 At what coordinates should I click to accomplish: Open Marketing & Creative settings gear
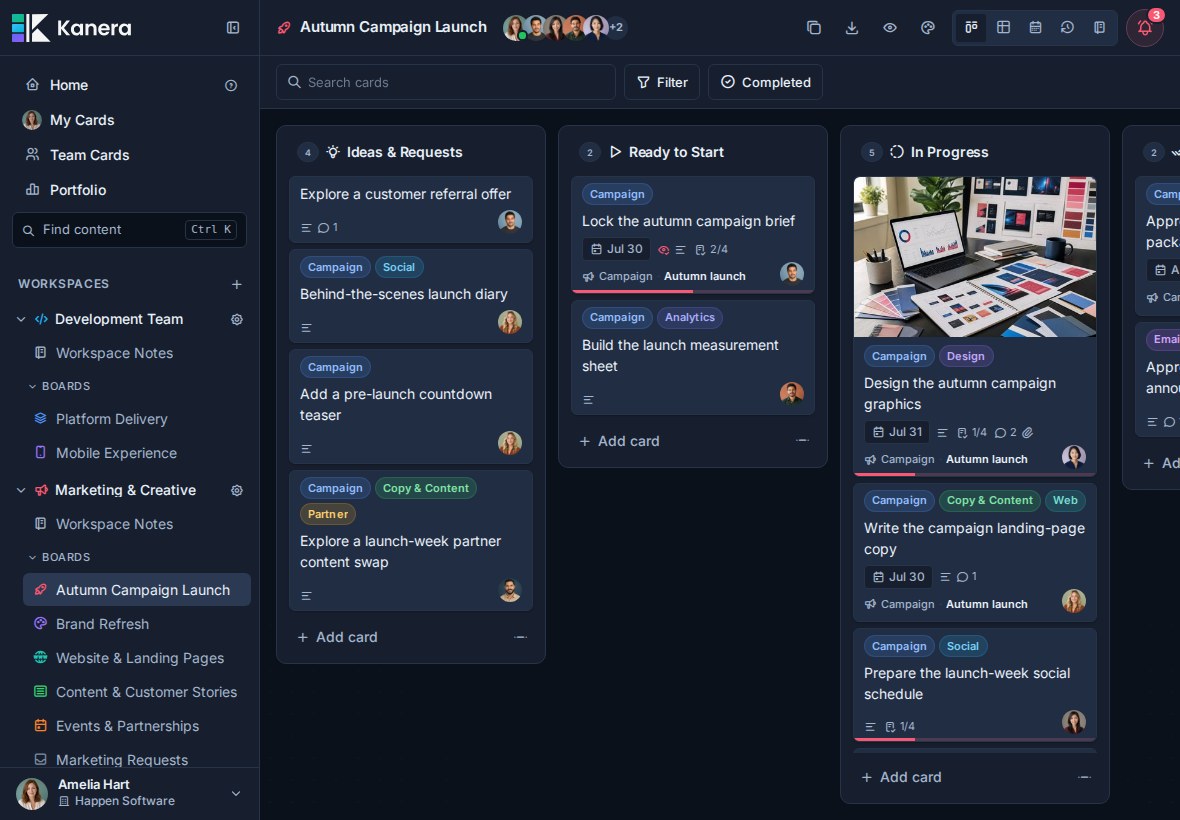tap(237, 490)
